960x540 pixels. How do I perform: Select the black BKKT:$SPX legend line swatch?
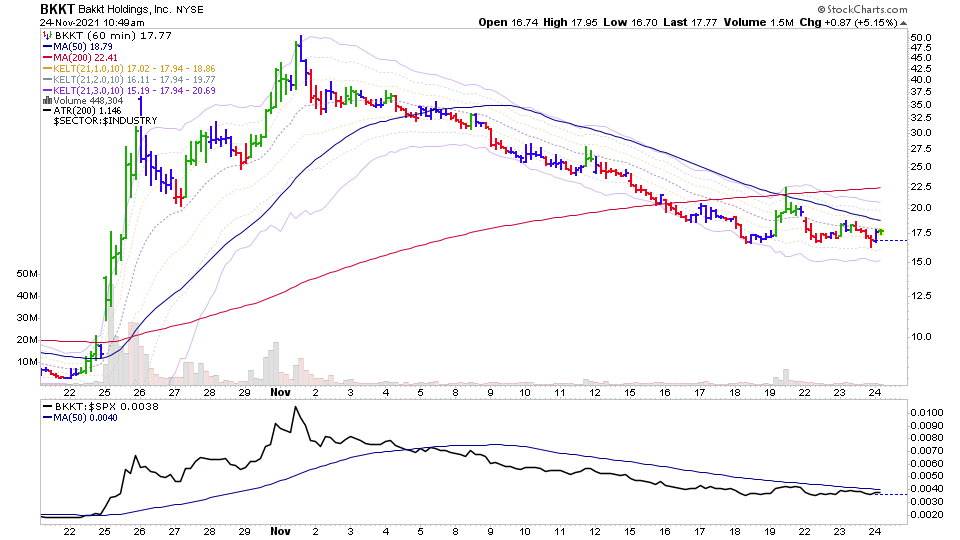coord(47,407)
